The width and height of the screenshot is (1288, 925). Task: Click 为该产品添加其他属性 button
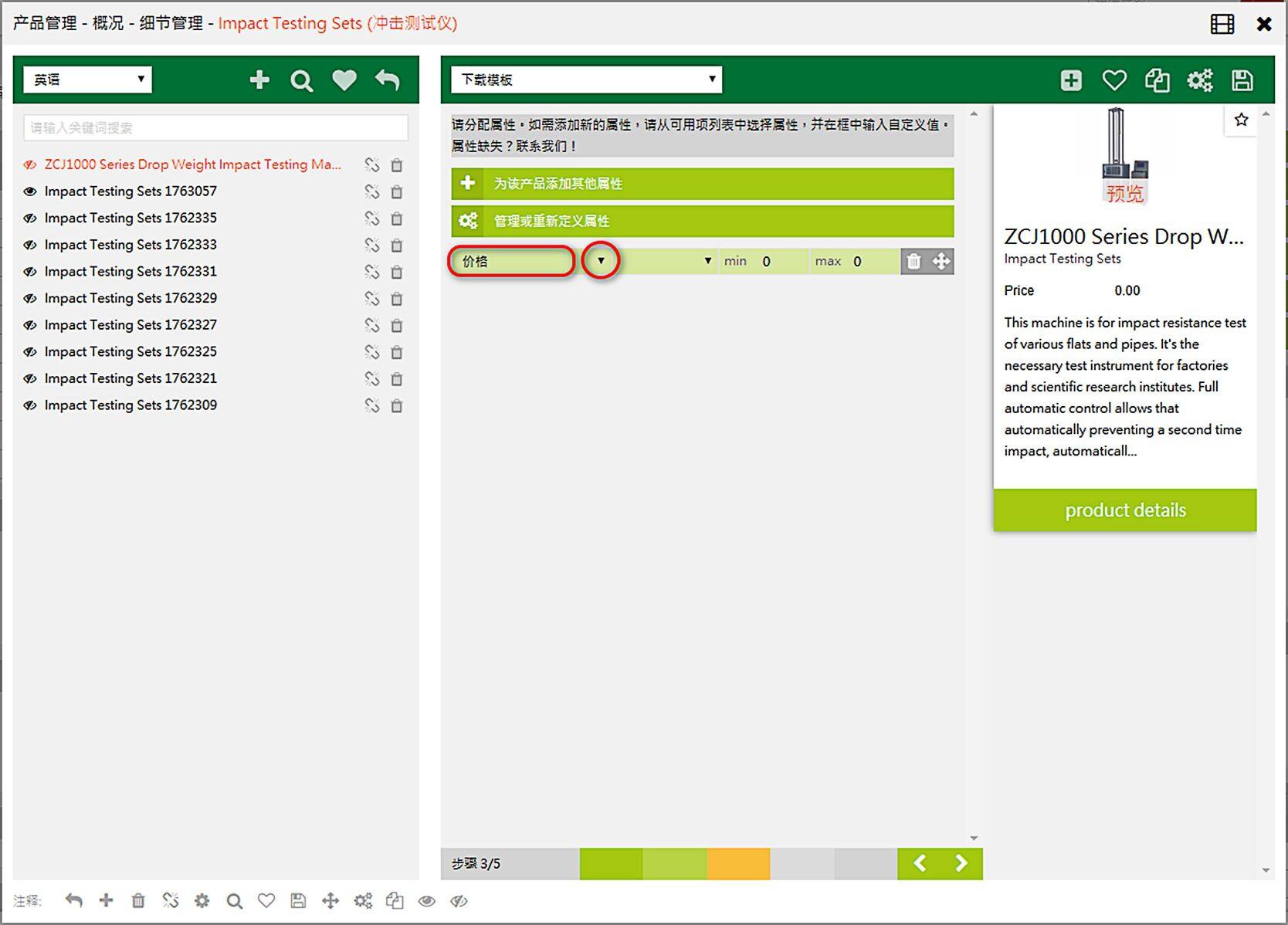(x=702, y=184)
